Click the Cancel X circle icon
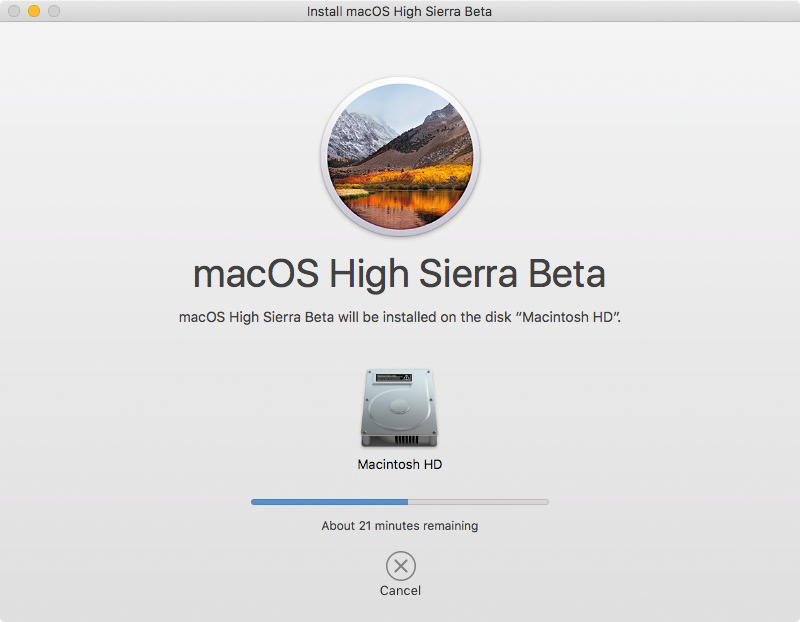 coord(401,565)
